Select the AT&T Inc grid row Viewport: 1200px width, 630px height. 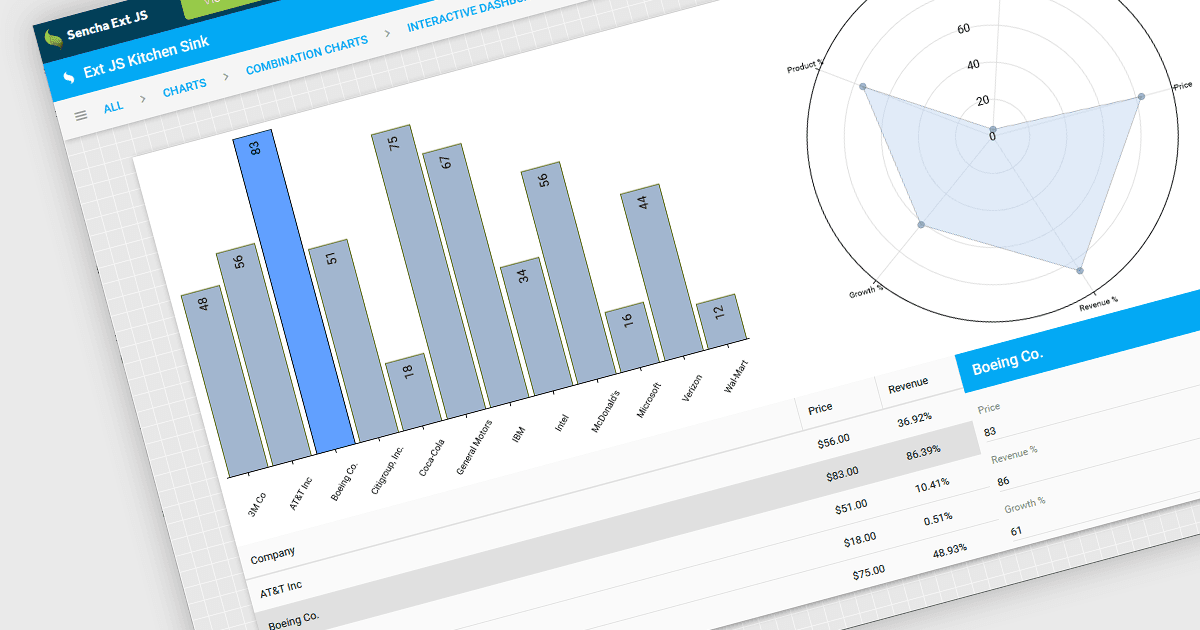pos(281,587)
